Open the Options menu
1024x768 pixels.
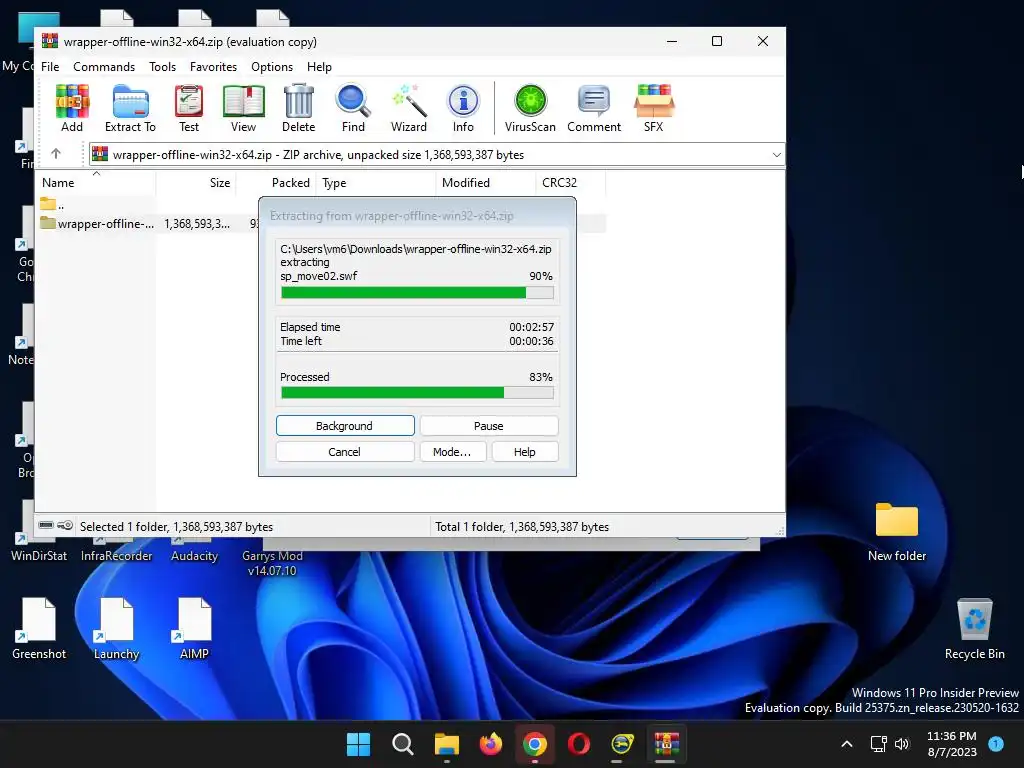pos(272,67)
